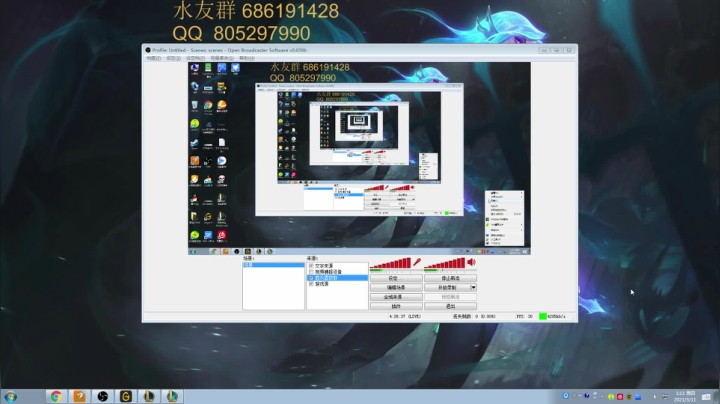Viewport: 720px width, 404px height.
Task: Select the 游戏源 source row
Action: click(x=337, y=284)
